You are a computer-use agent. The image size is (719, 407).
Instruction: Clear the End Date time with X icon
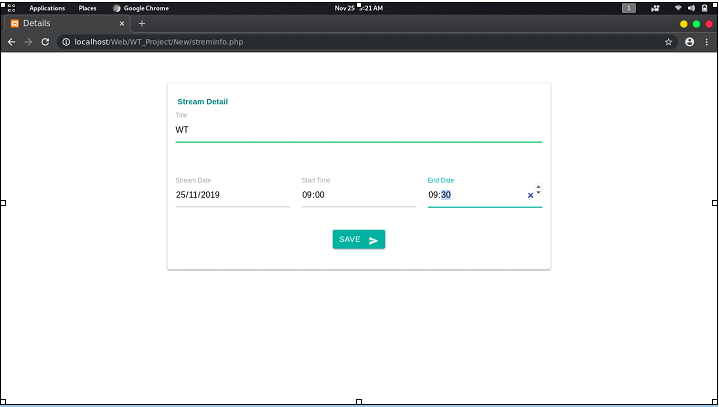(x=531, y=195)
